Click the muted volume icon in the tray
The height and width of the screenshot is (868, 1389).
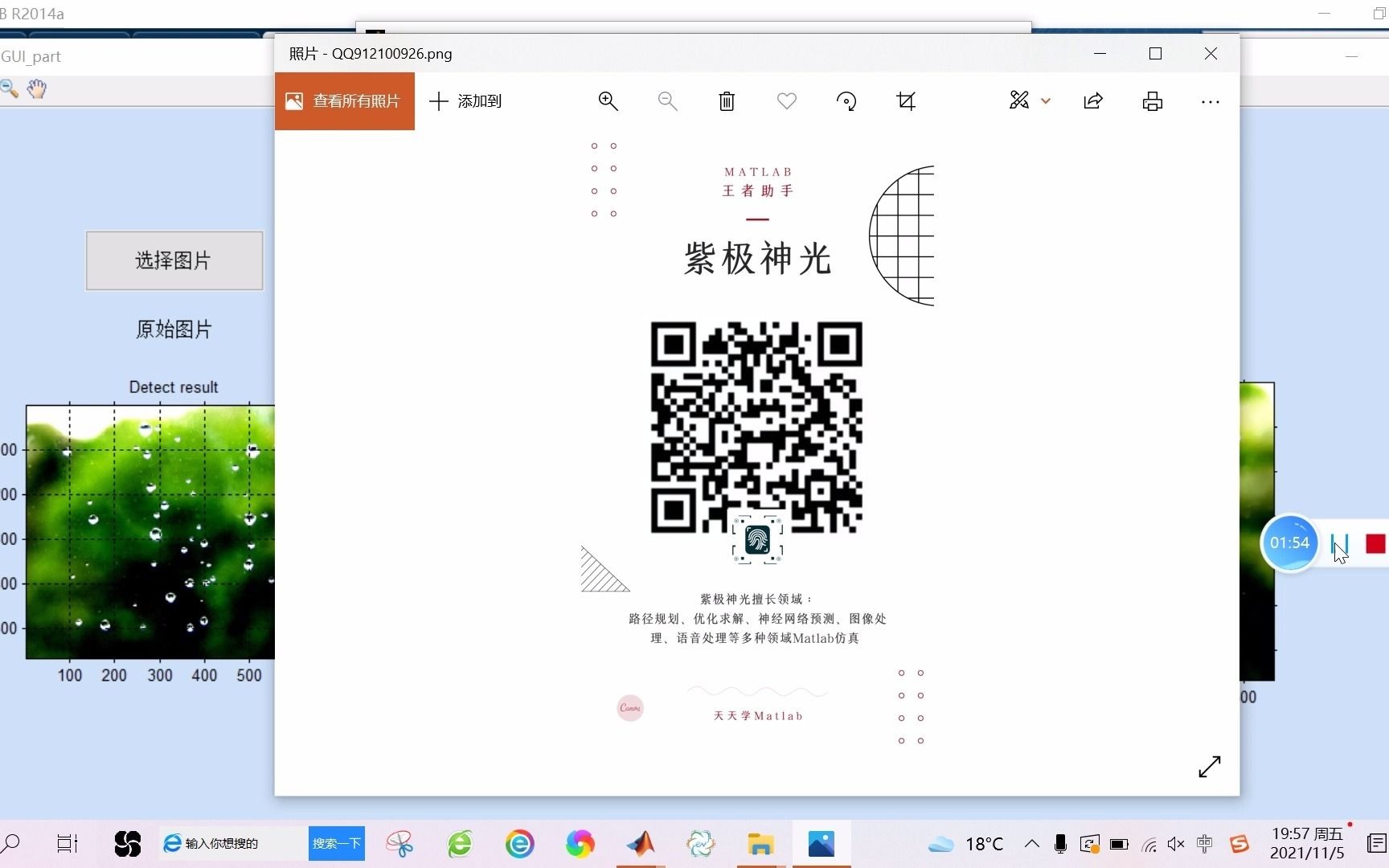1176,844
